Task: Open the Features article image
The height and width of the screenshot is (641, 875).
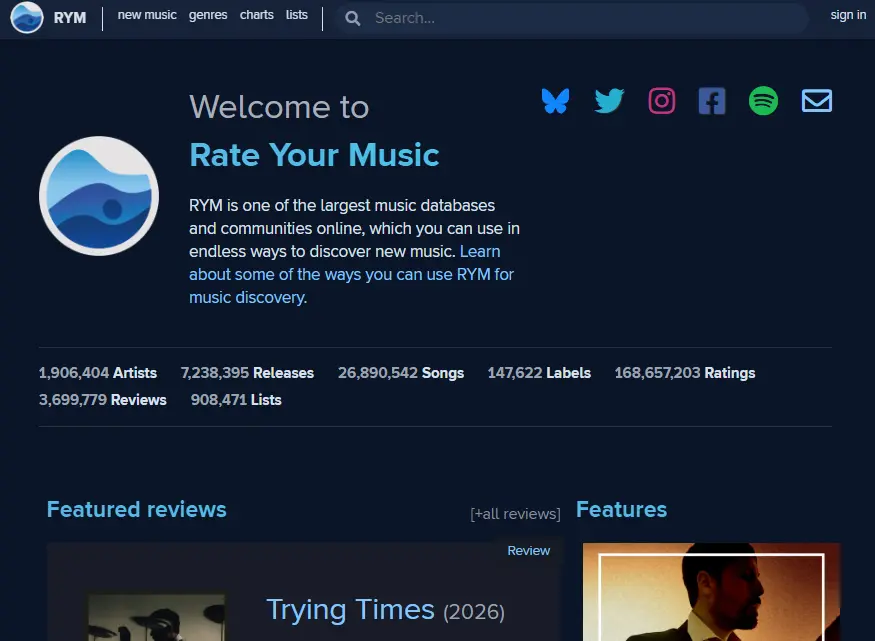Action: click(711, 592)
